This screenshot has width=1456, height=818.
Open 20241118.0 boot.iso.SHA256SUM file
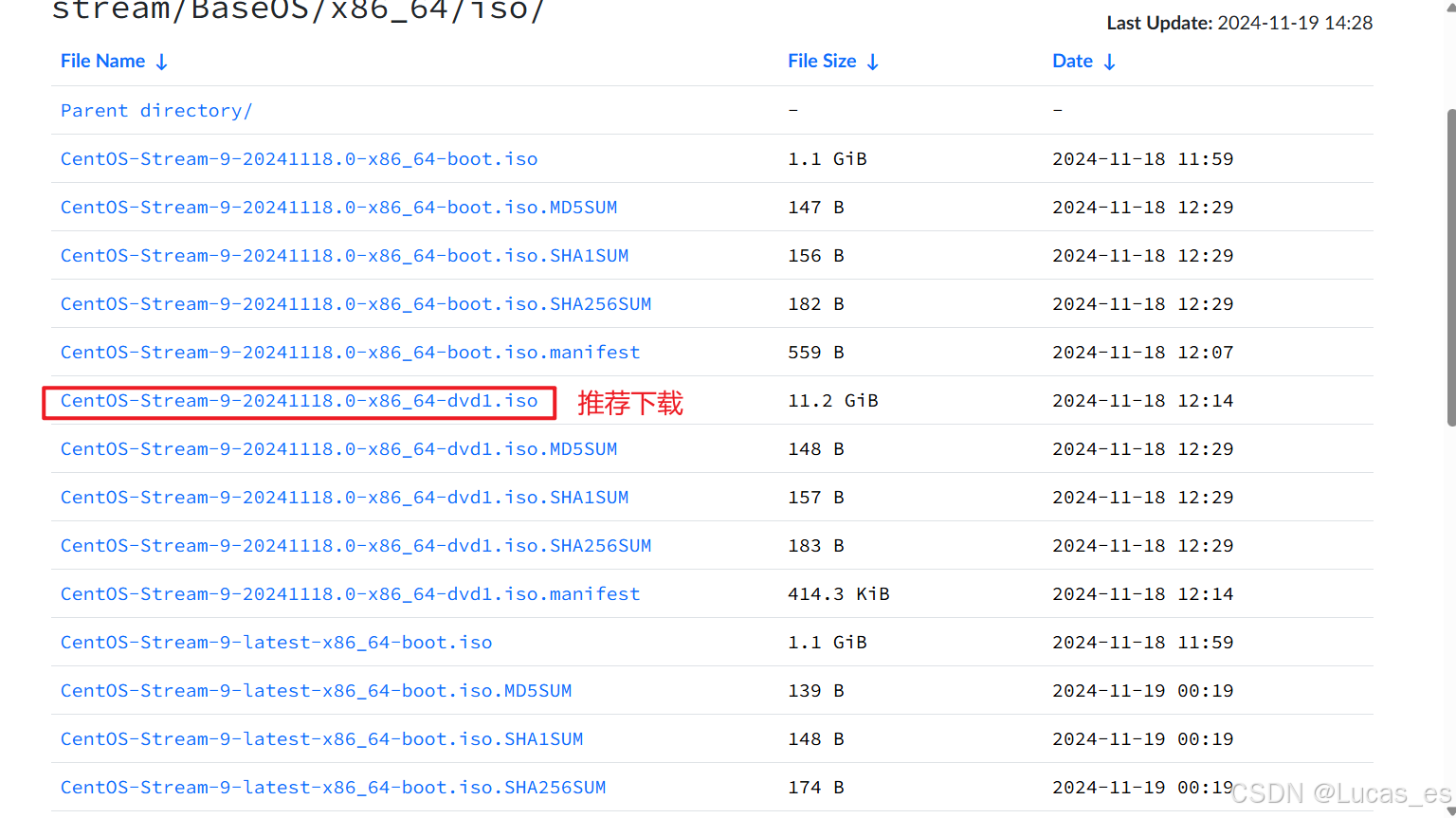355,303
